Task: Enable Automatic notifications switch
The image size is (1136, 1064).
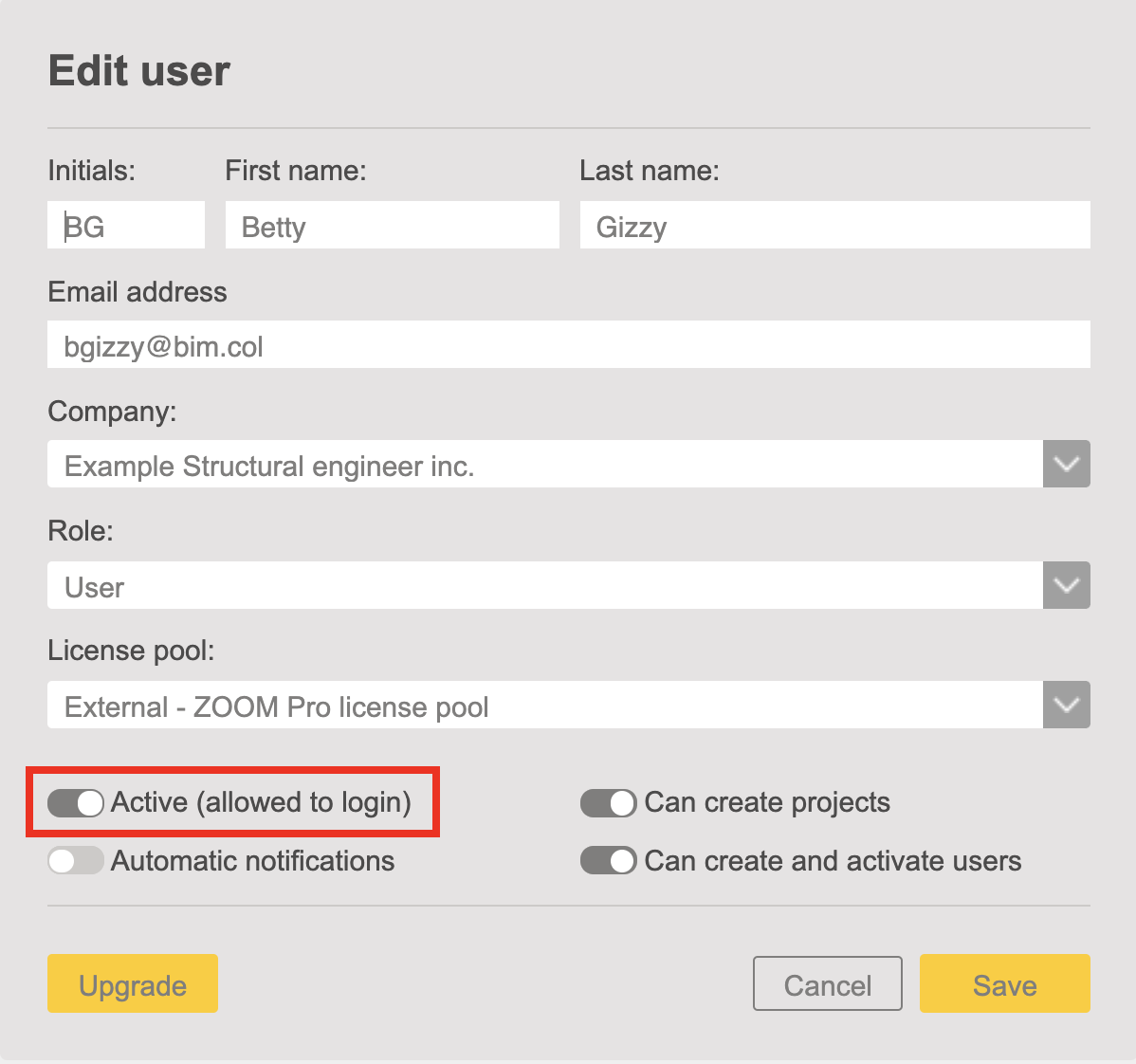Action: pos(76,860)
